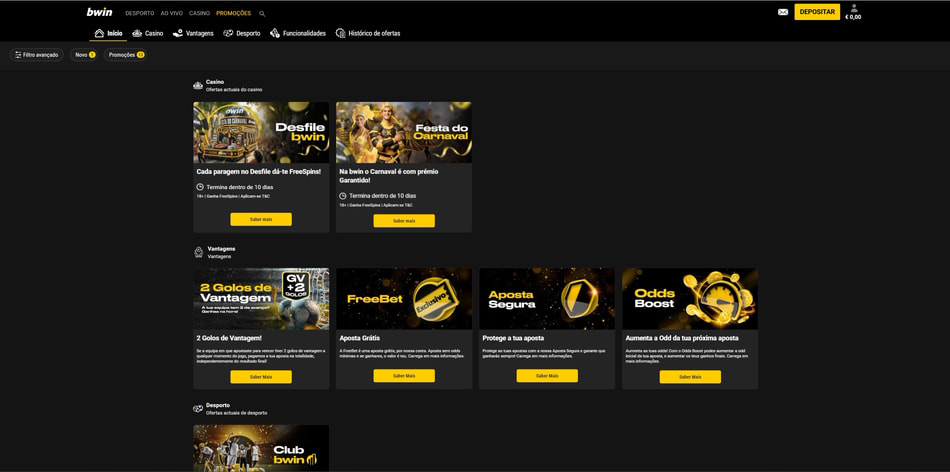Open the Filtro avançado filter

point(36,55)
